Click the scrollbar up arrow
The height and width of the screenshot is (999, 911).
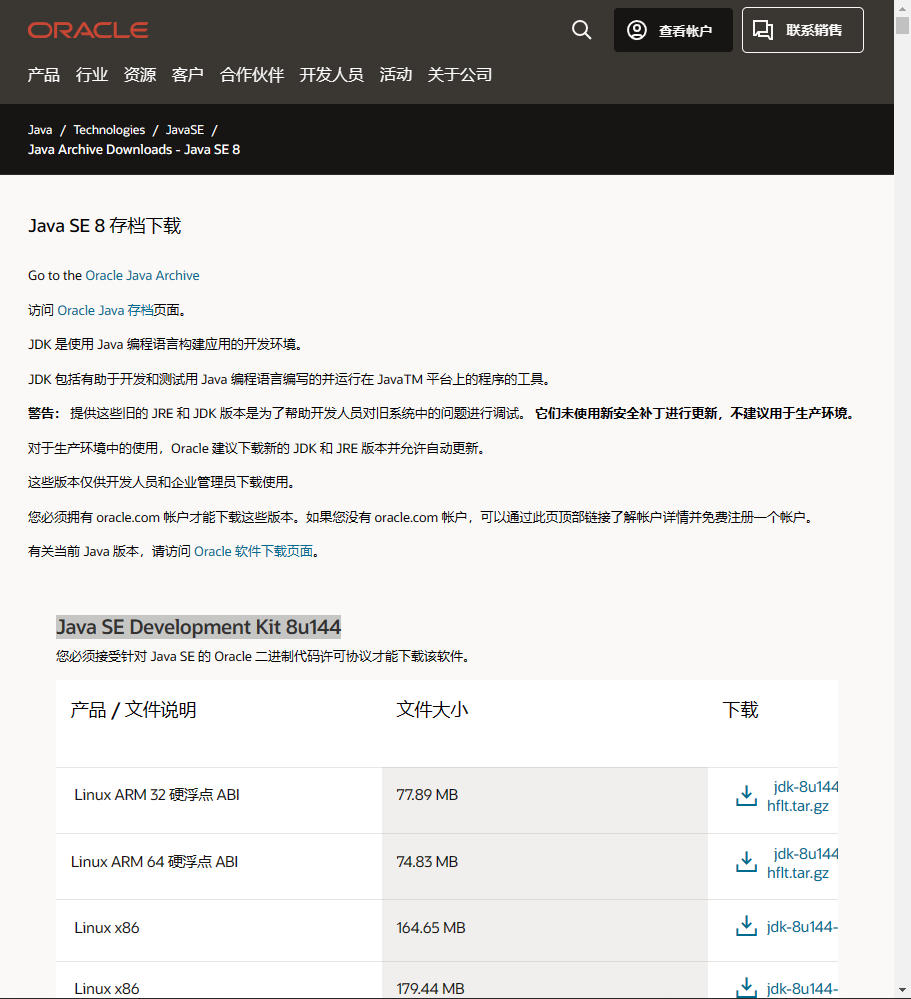[x=902, y=8]
